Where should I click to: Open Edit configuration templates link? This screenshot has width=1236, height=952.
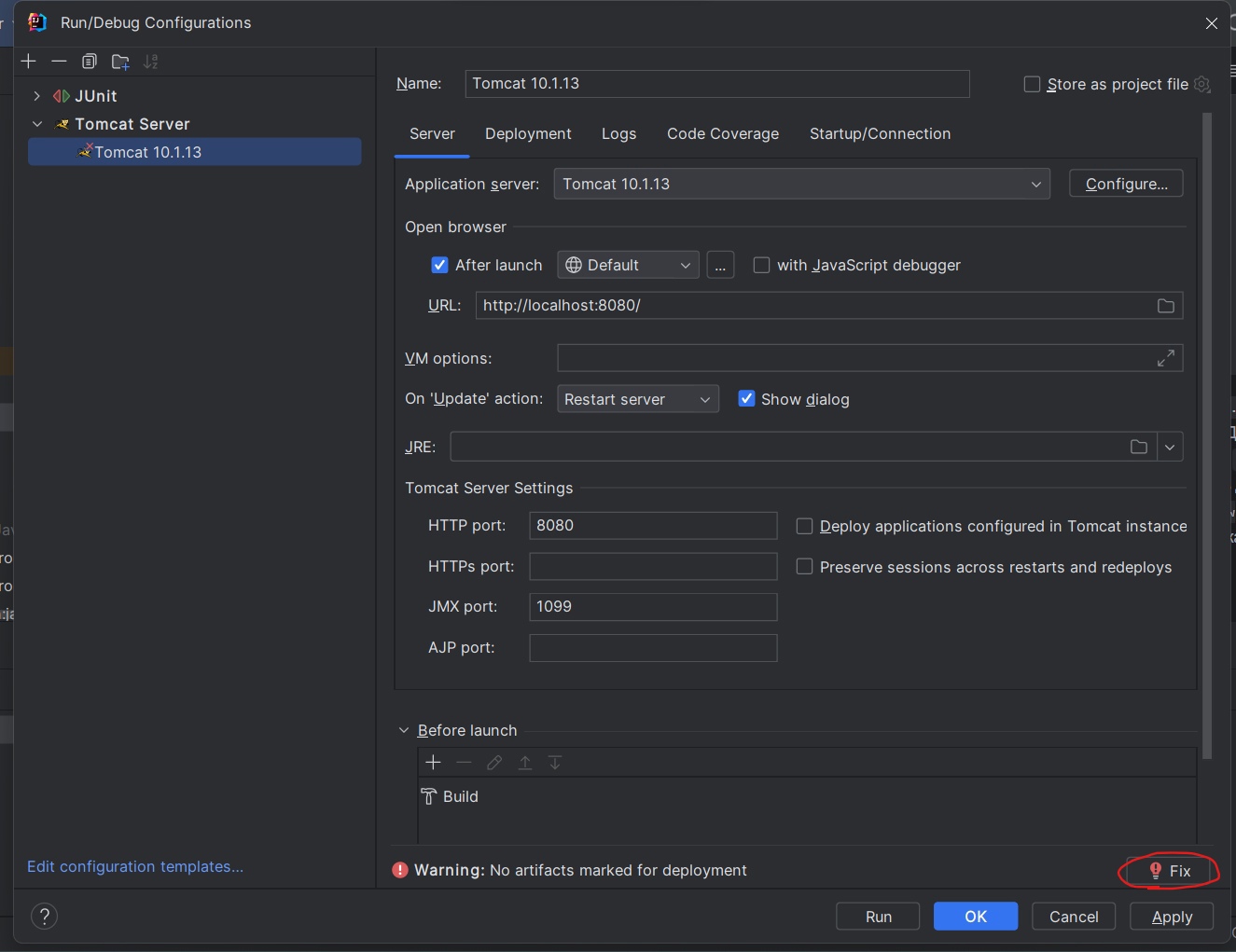(135, 866)
